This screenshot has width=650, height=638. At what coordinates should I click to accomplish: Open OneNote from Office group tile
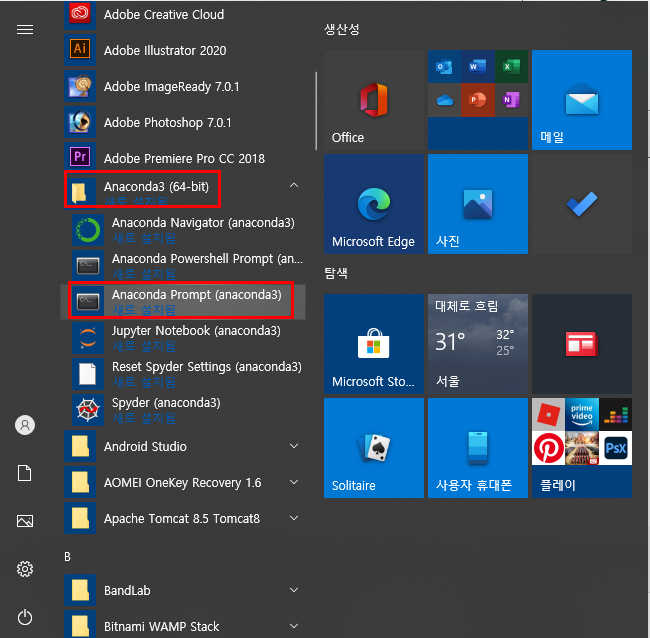pos(511,100)
